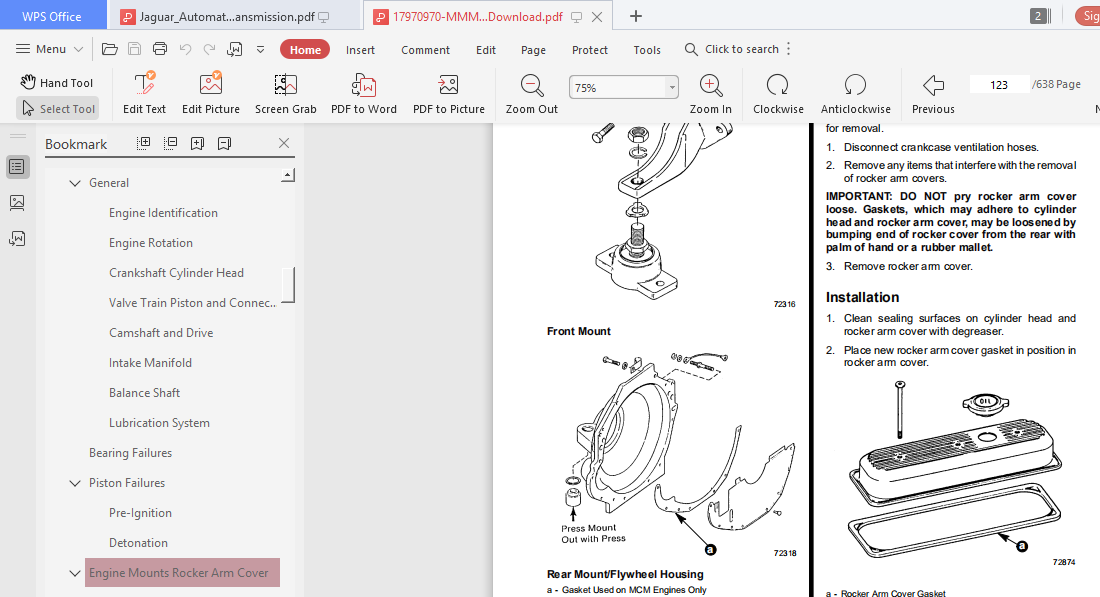This screenshot has width=1100, height=597.
Task: Click the Zoom In magnifier
Action: 711,93
